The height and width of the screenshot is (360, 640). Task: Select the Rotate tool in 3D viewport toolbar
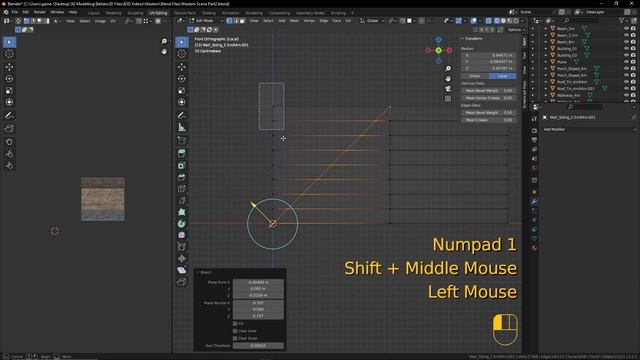tap(182, 78)
